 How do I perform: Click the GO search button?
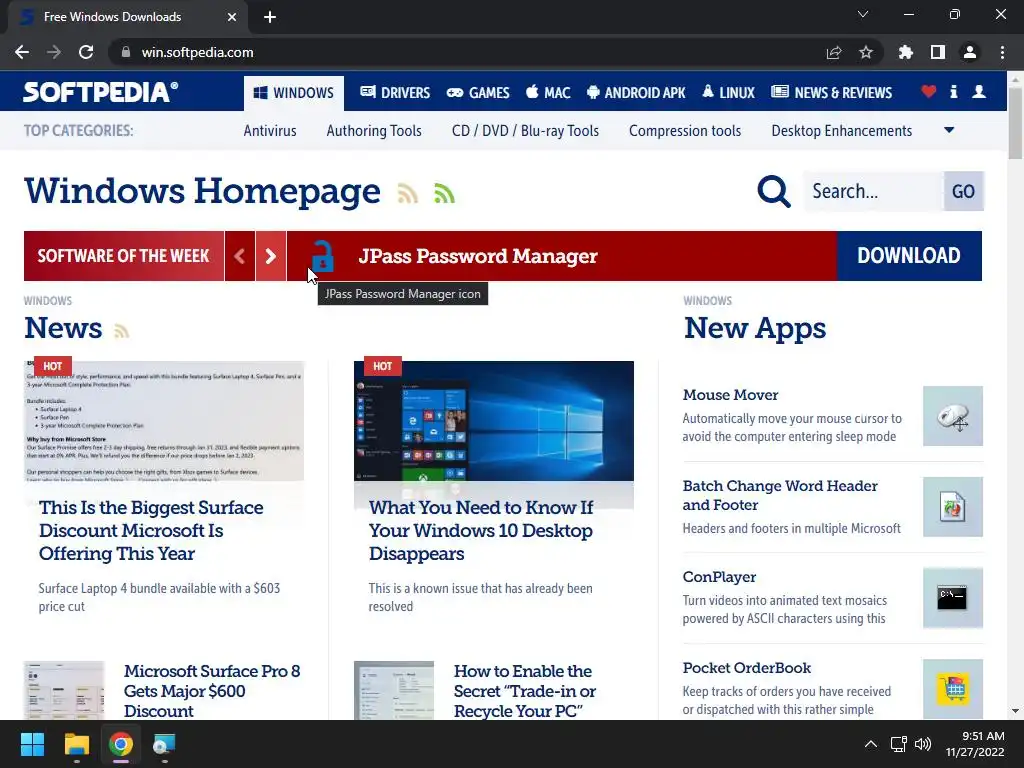tap(963, 191)
